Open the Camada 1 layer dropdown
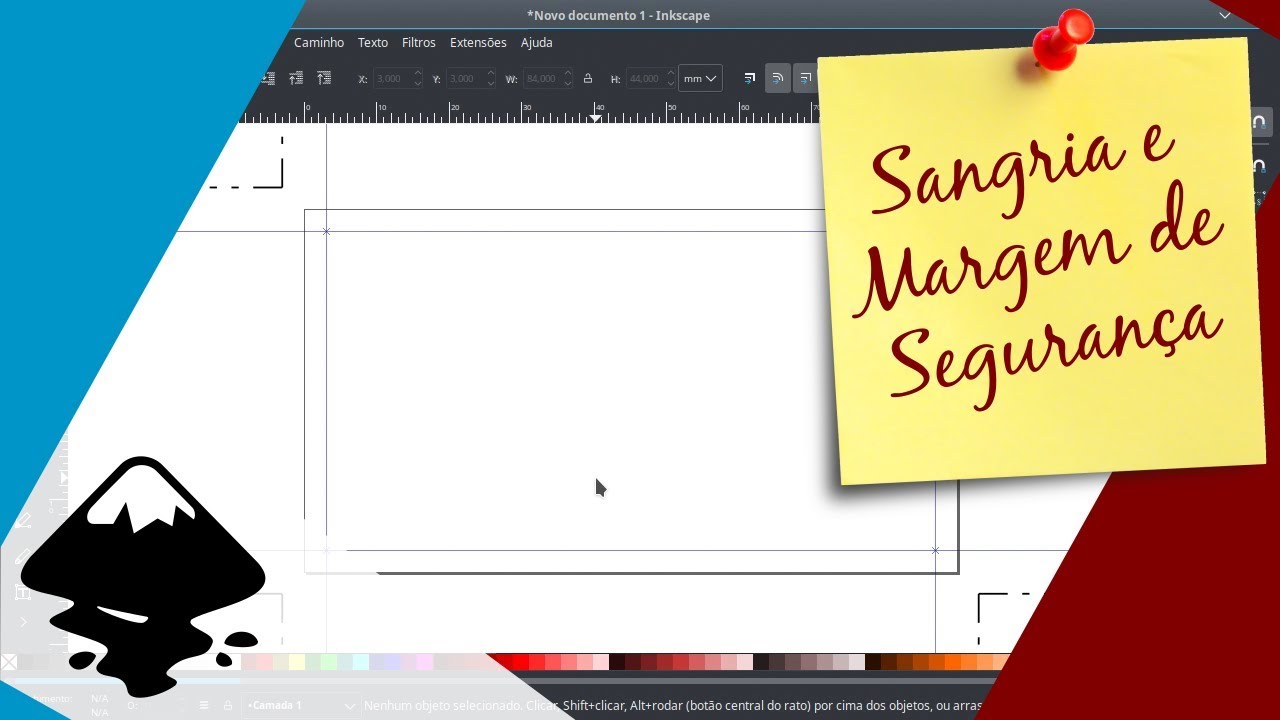This screenshot has height=720, width=1280. (301, 705)
